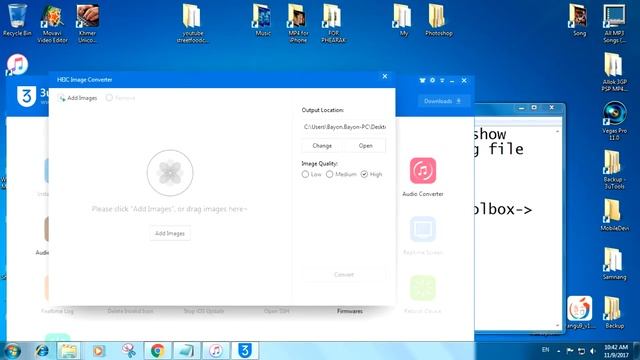Click the centered Add Images button
Screen dimensions: 640x360
[170, 233]
